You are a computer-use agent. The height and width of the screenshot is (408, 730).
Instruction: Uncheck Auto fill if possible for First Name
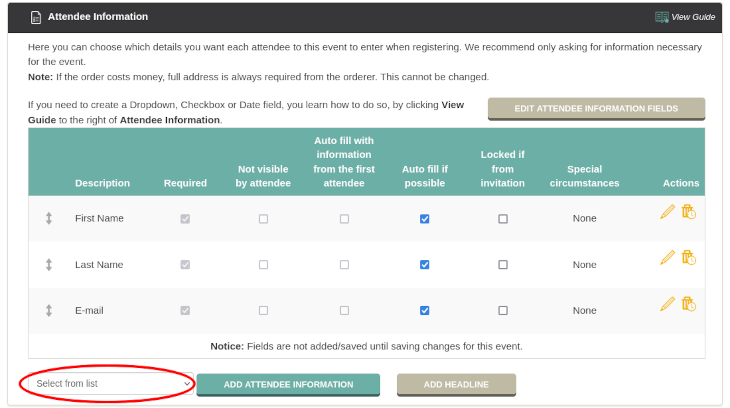[x=425, y=219]
